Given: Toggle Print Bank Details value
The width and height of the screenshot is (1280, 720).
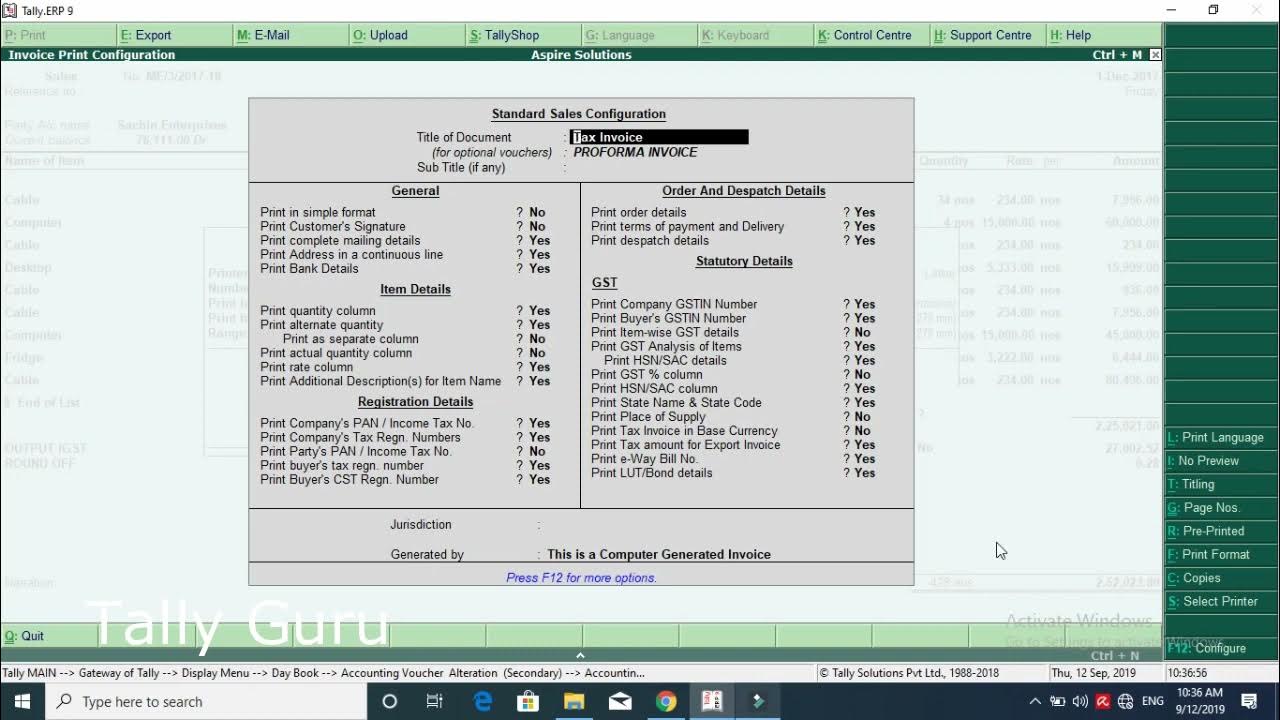Looking at the screenshot, I should coord(539,268).
